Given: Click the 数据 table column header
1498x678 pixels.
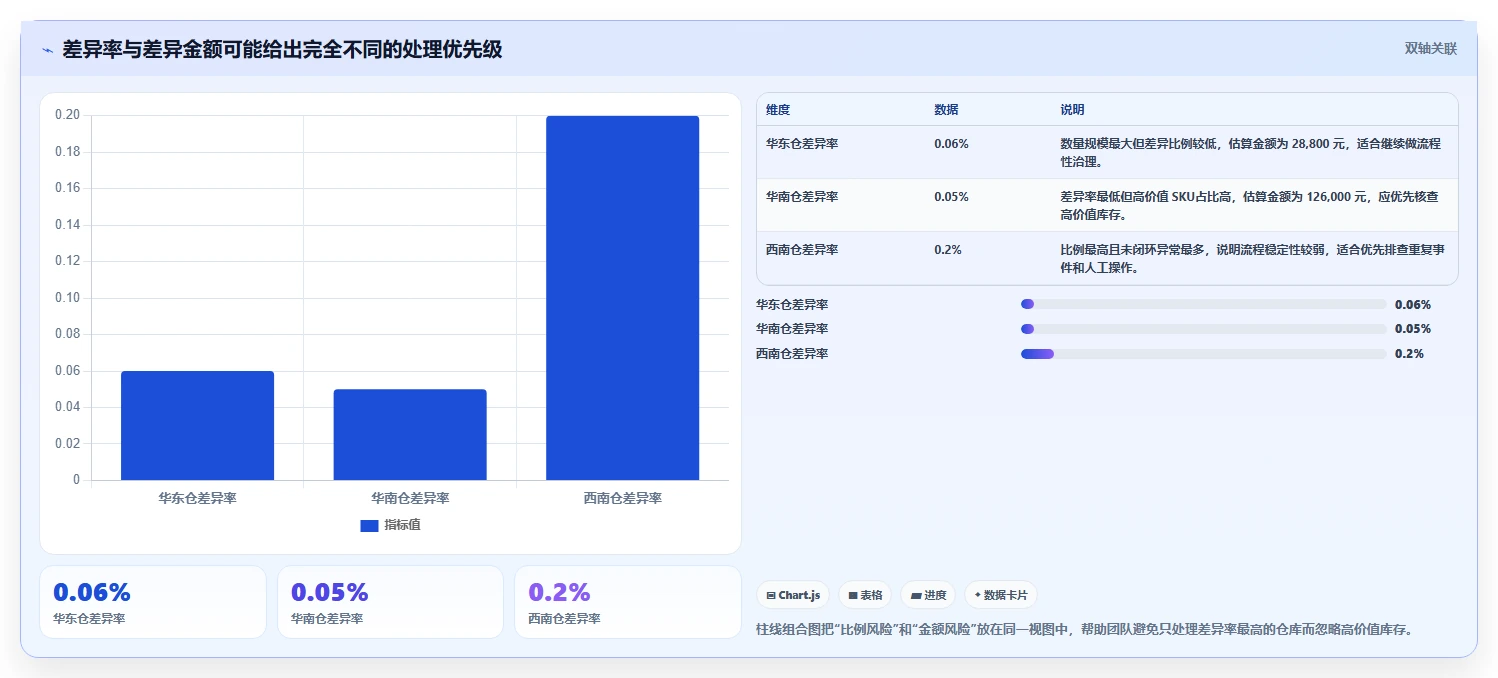Looking at the screenshot, I should coord(946,110).
